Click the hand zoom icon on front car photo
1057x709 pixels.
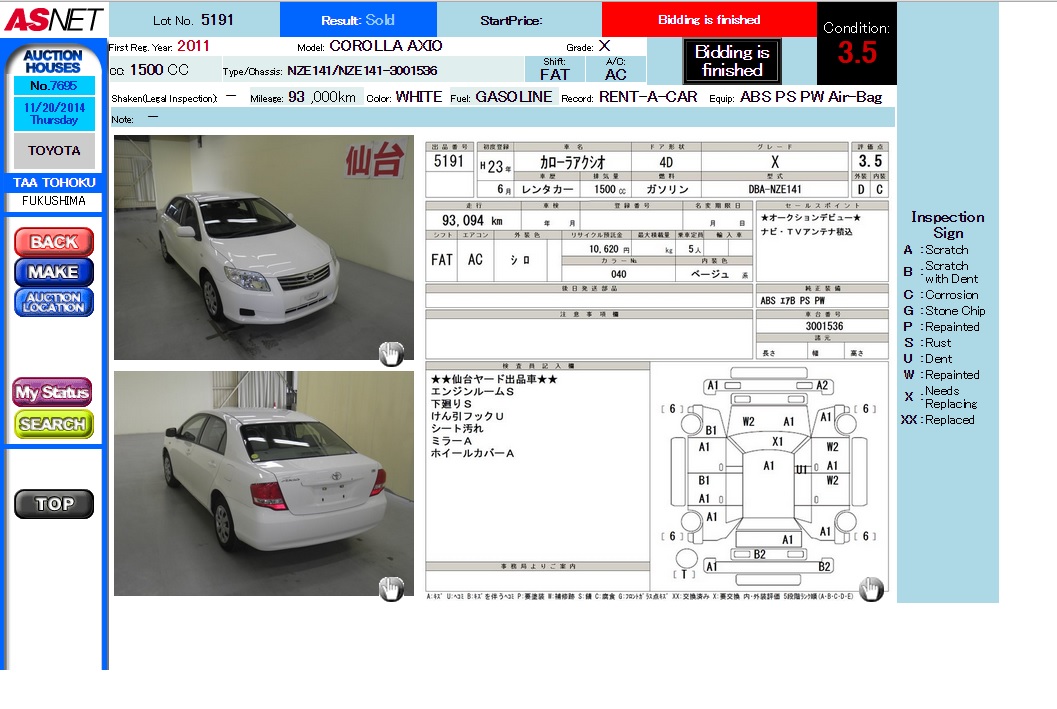click(x=391, y=352)
